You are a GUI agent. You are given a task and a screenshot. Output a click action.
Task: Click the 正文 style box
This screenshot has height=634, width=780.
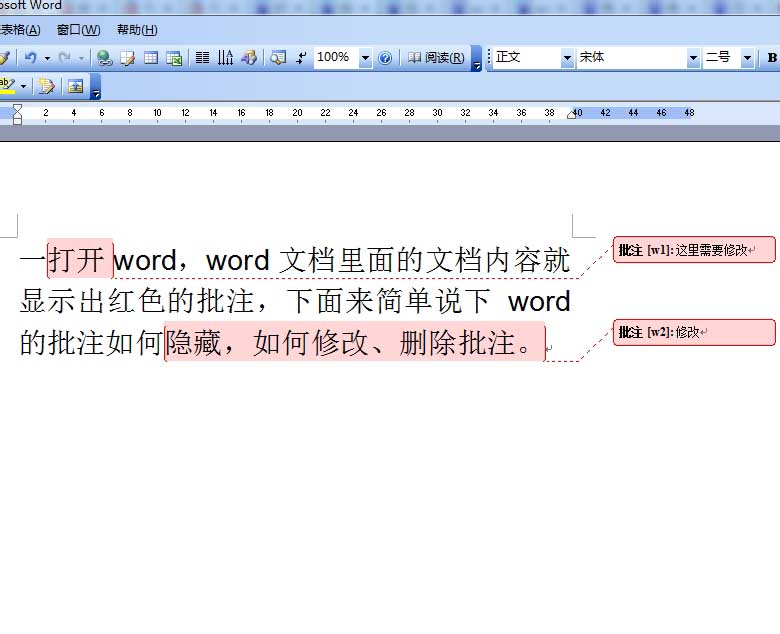click(x=527, y=57)
